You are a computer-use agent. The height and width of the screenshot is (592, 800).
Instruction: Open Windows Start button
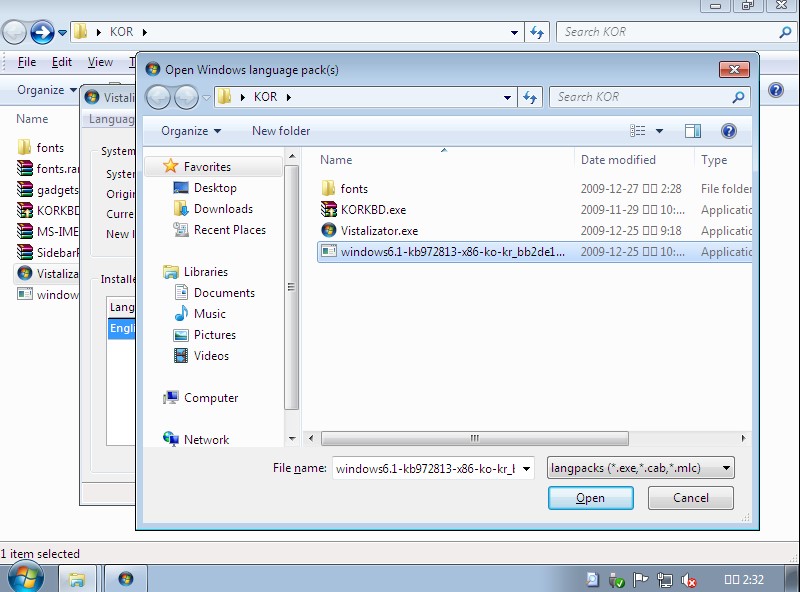point(26,578)
